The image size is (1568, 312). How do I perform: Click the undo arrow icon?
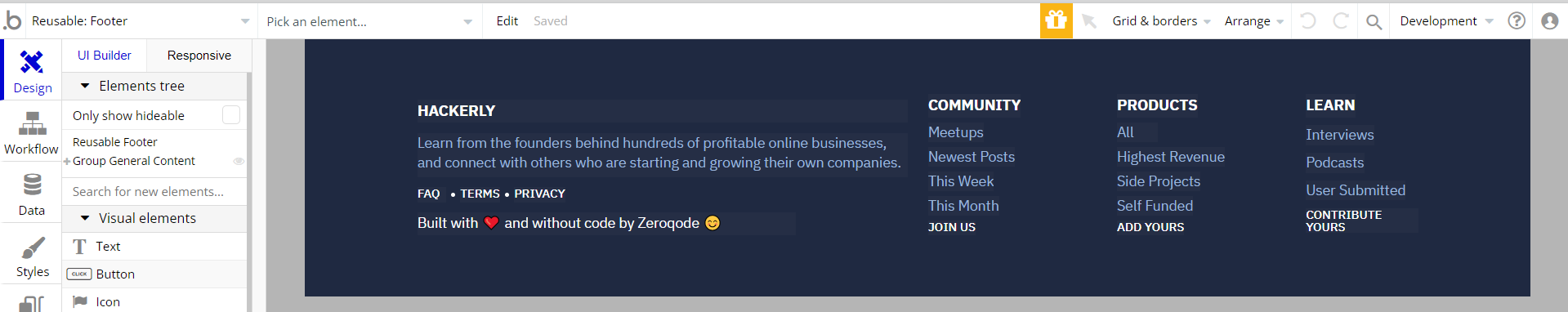[x=1307, y=20]
